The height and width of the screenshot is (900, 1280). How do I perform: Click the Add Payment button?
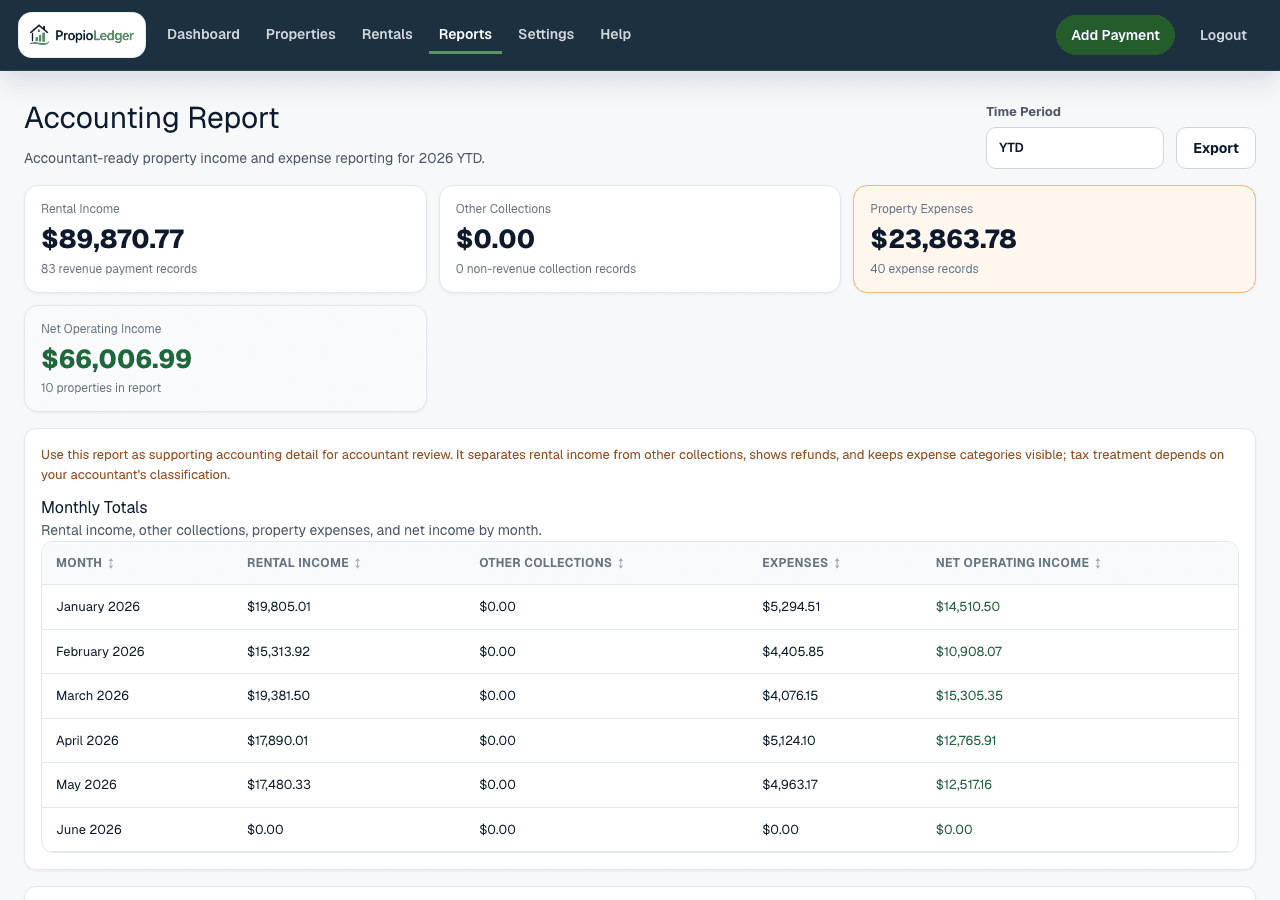click(x=1115, y=35)
